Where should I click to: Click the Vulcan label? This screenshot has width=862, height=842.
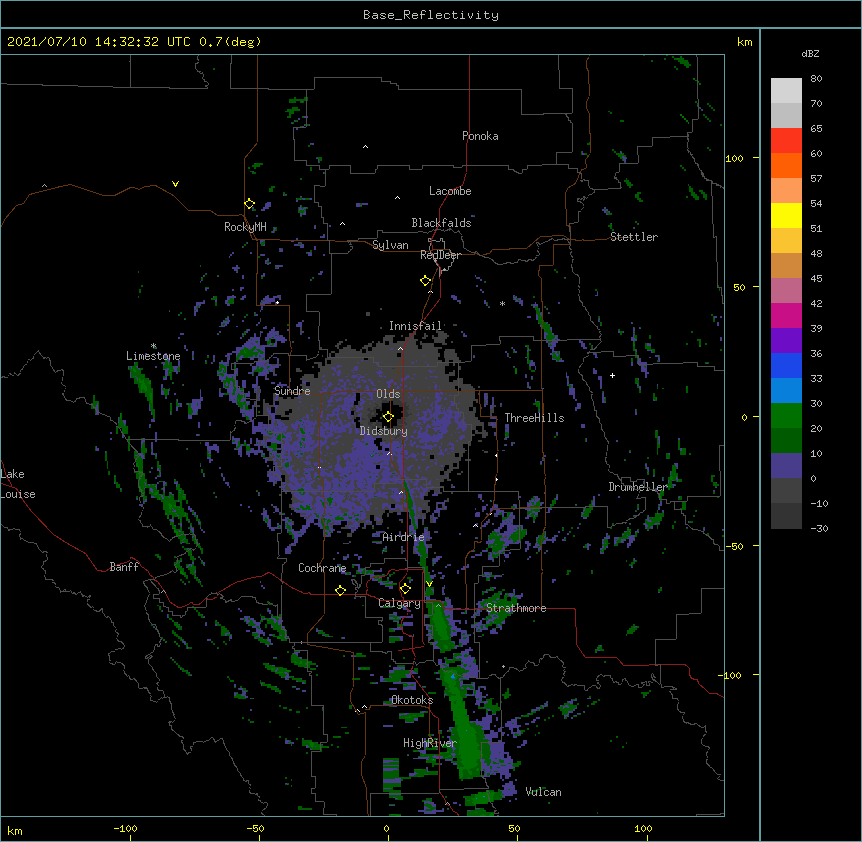(543, 792)
